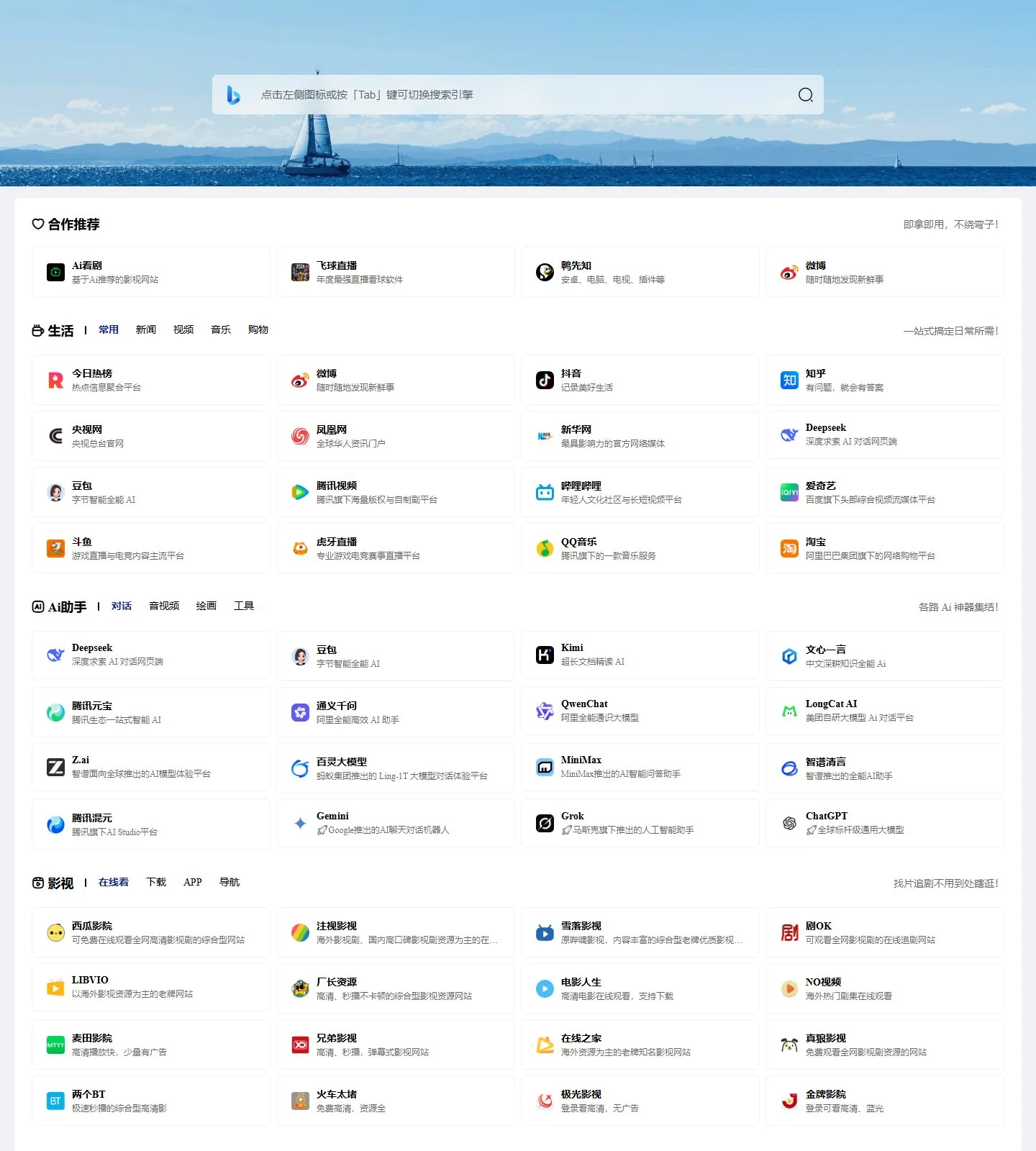Open the APP tab
The width and height of the screenshot is (1036, 1151).
[x=193, y=882]
